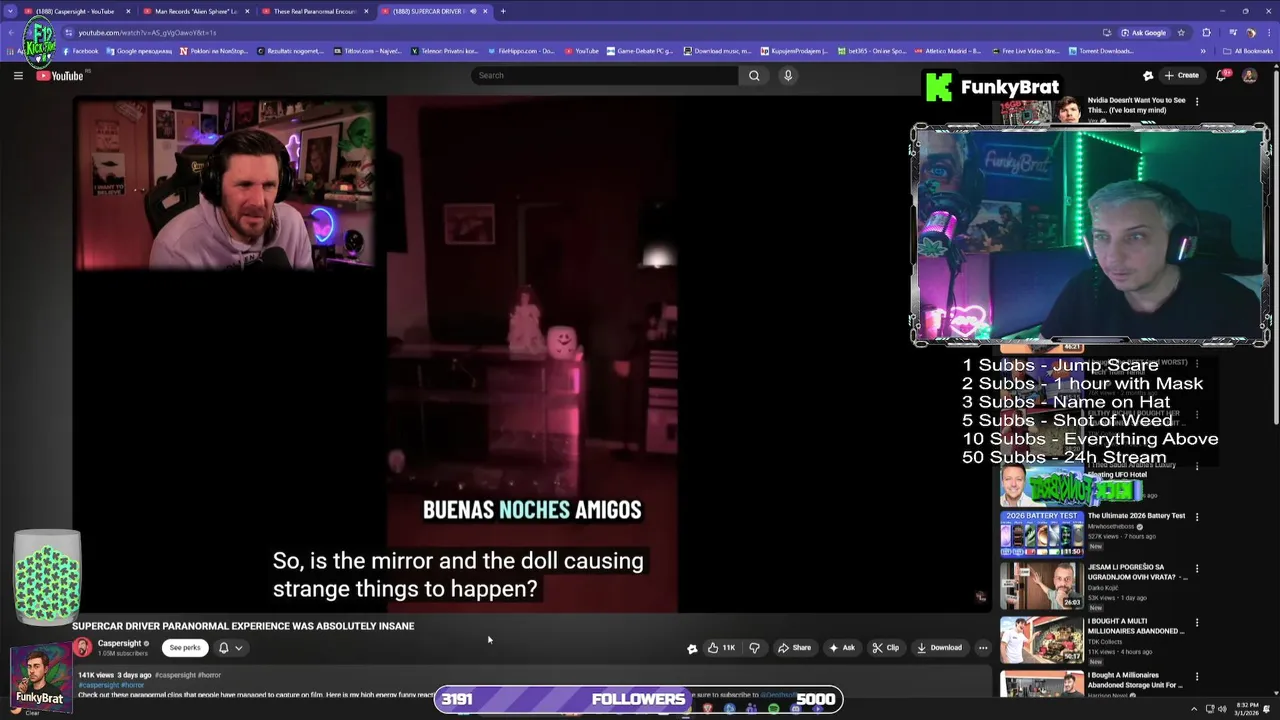The width and height of the screenshot is (1280, 720).
Task: Open the browser three-dot menu
Action: [1269, 32]
